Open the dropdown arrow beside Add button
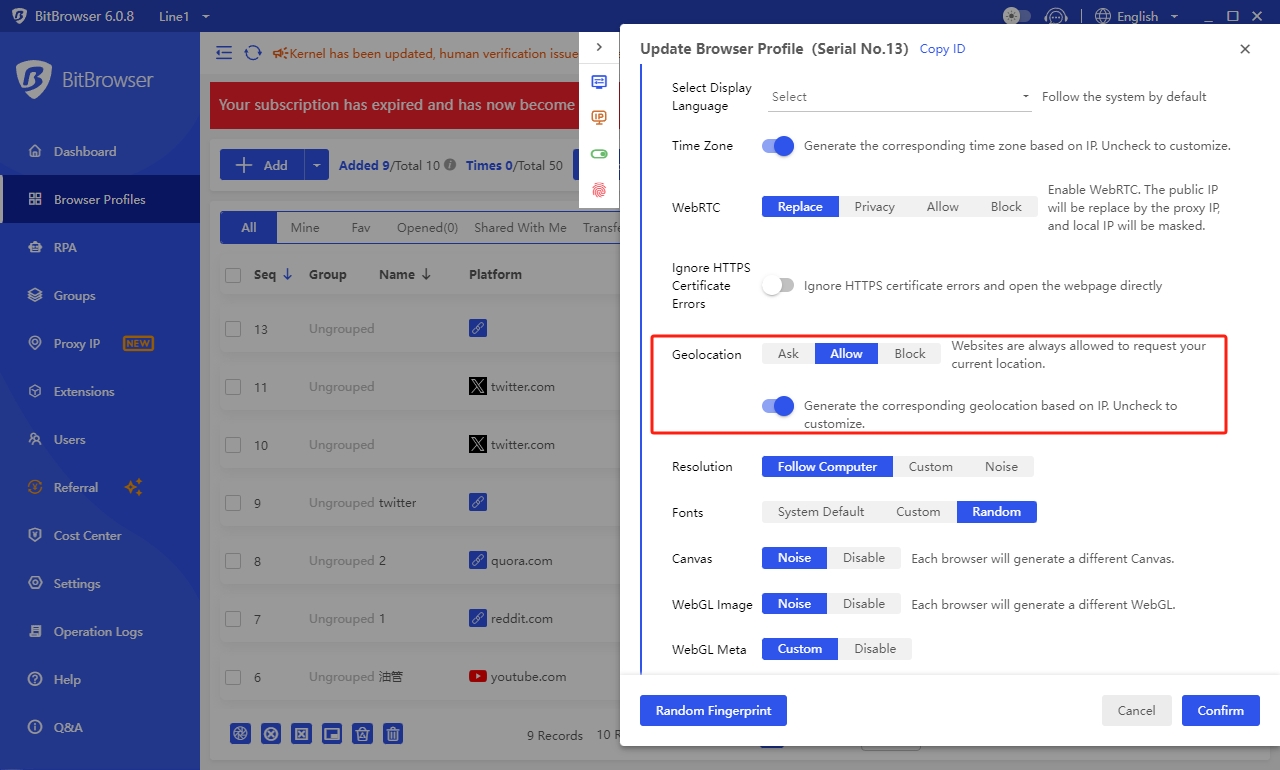 tap(317, 165)
